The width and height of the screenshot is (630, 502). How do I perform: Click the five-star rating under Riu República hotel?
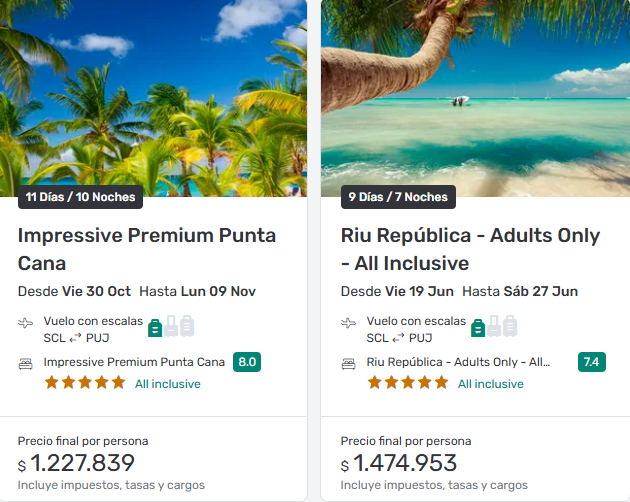[x=408, y=383]
